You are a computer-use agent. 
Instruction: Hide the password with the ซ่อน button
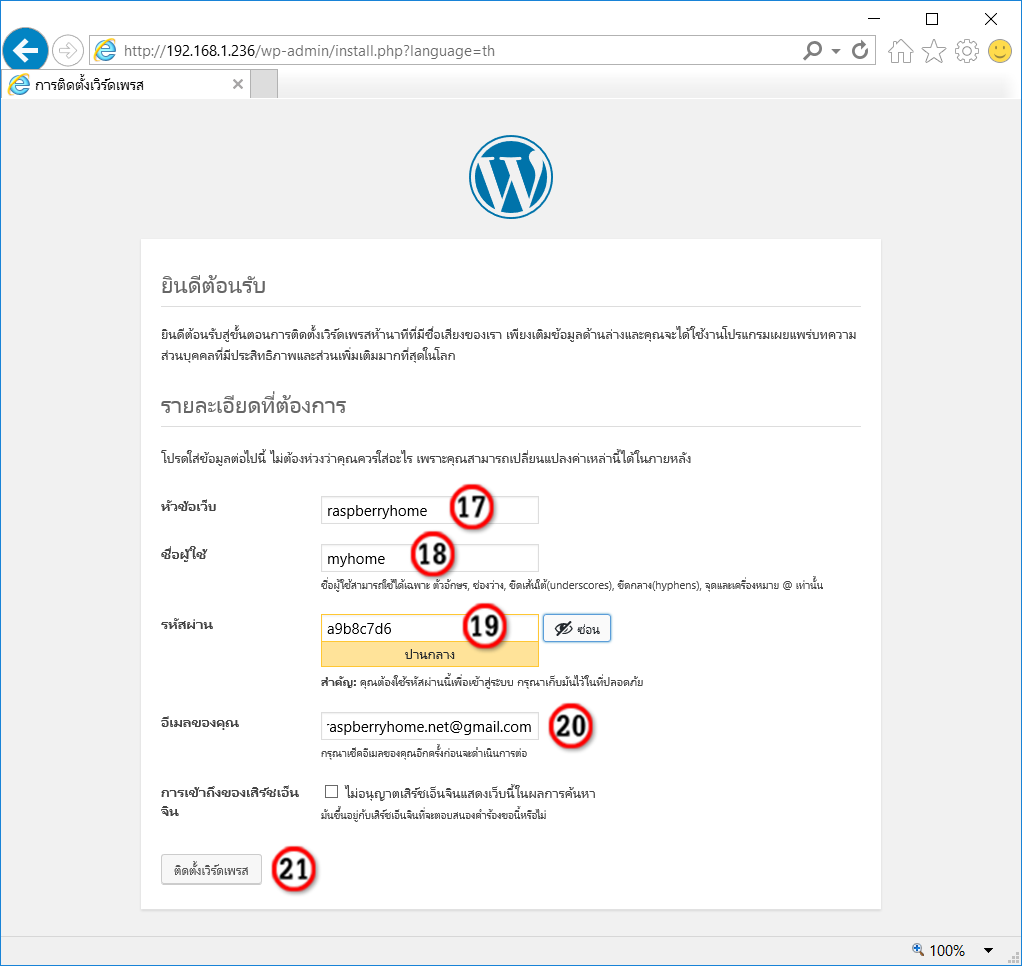pos(577,628)
